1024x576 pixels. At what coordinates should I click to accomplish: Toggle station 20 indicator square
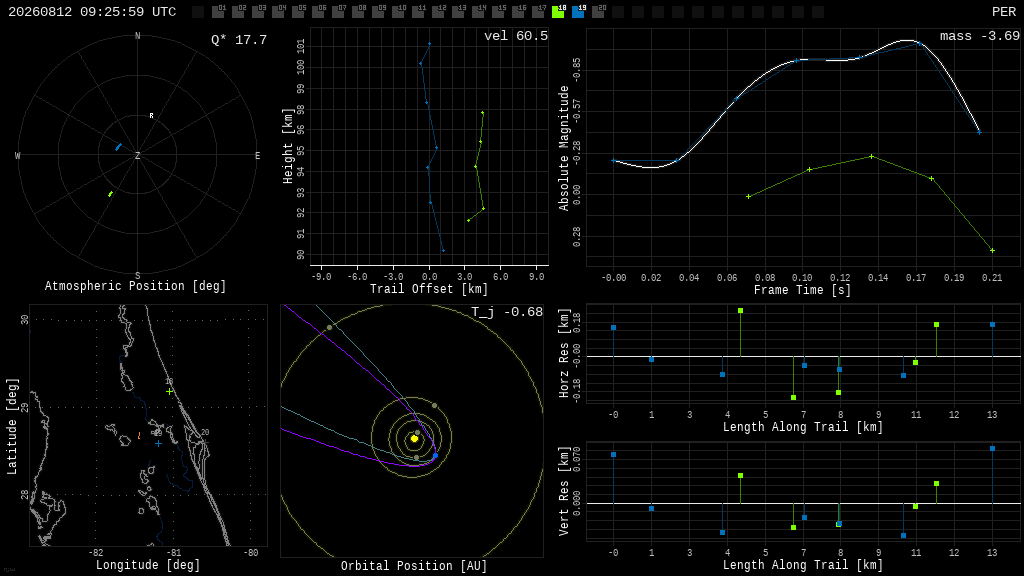(598, 12)
